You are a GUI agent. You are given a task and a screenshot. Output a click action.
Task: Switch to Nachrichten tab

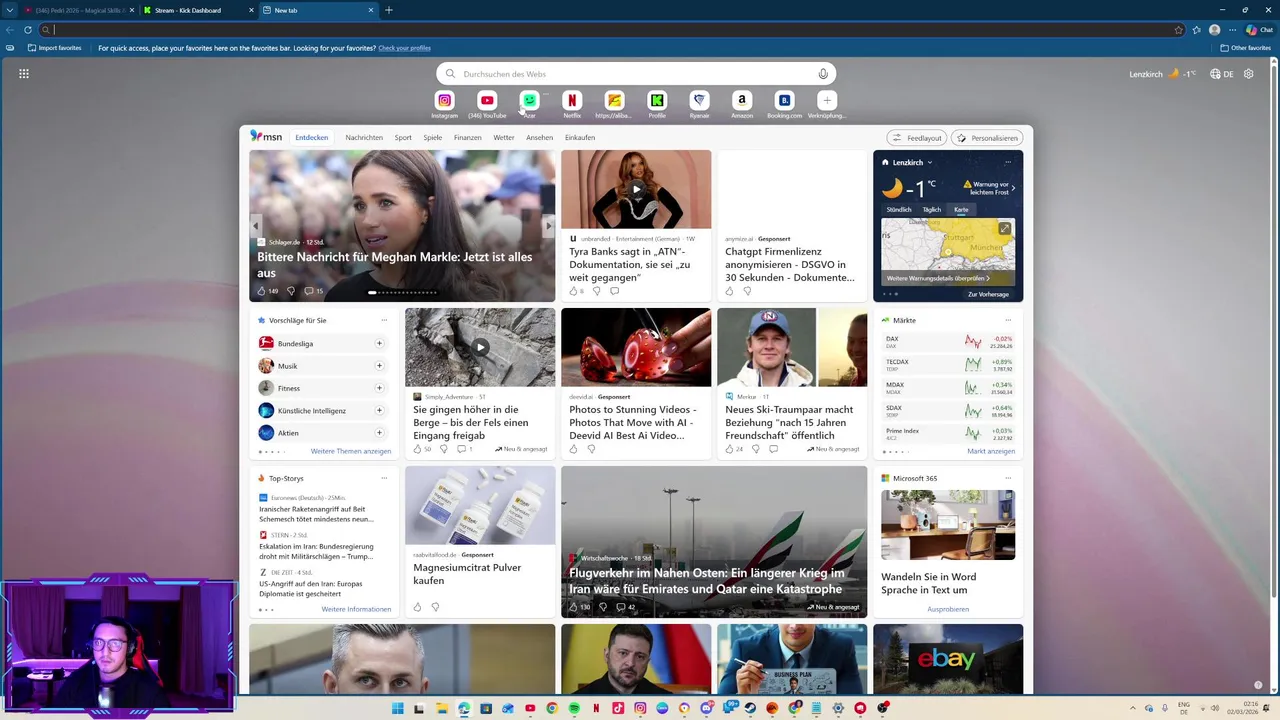coord(364,137)
